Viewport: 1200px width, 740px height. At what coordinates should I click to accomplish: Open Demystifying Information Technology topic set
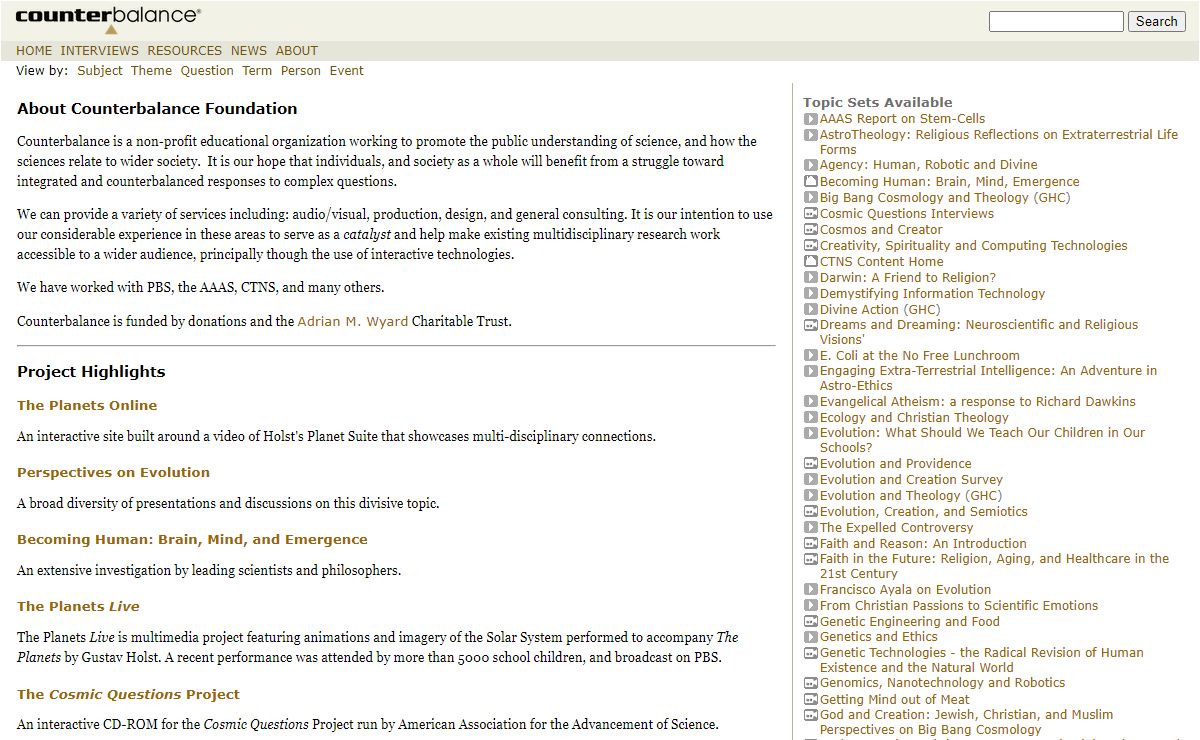[932, 294]
